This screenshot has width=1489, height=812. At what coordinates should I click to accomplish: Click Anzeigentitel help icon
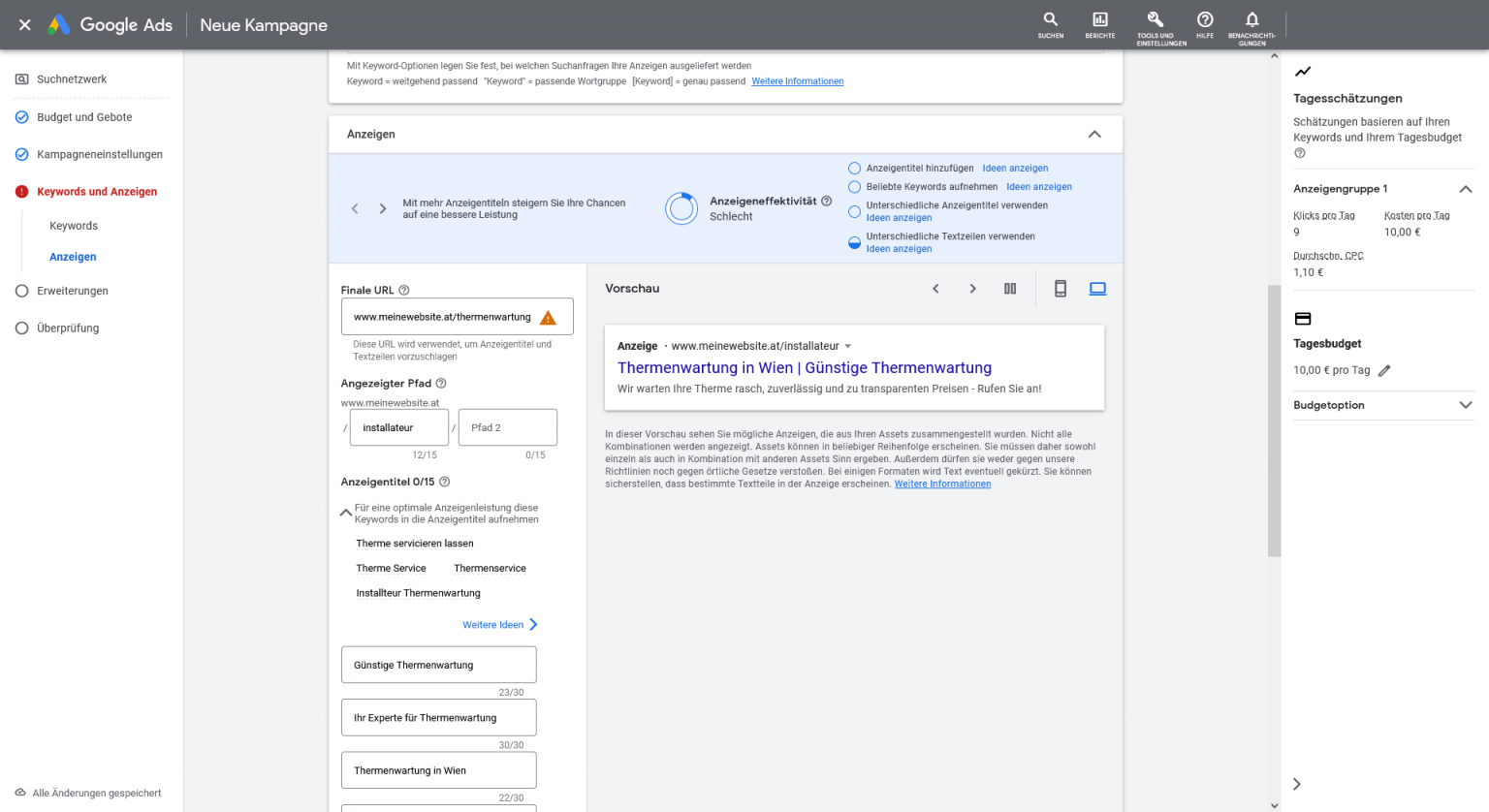(x=445, y=482)
